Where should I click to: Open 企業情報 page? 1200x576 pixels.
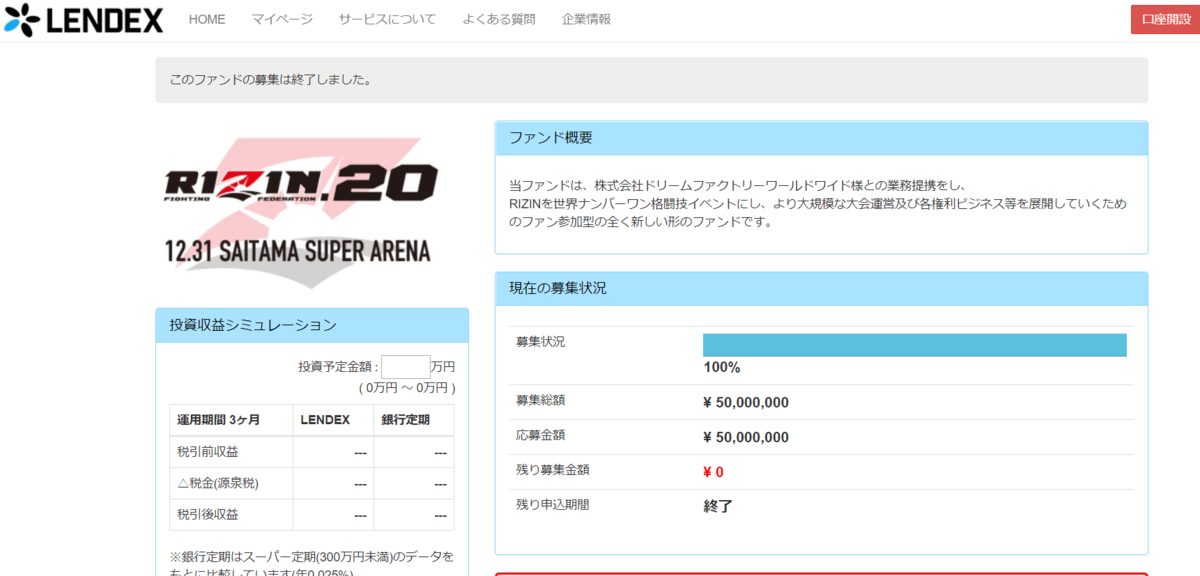(x=586, y=19)
